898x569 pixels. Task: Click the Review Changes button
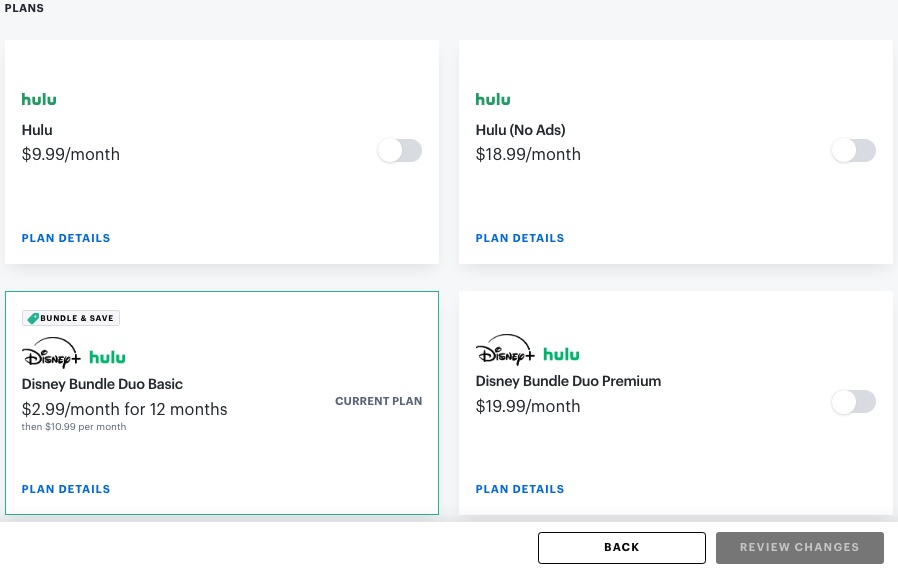[799, 547]
